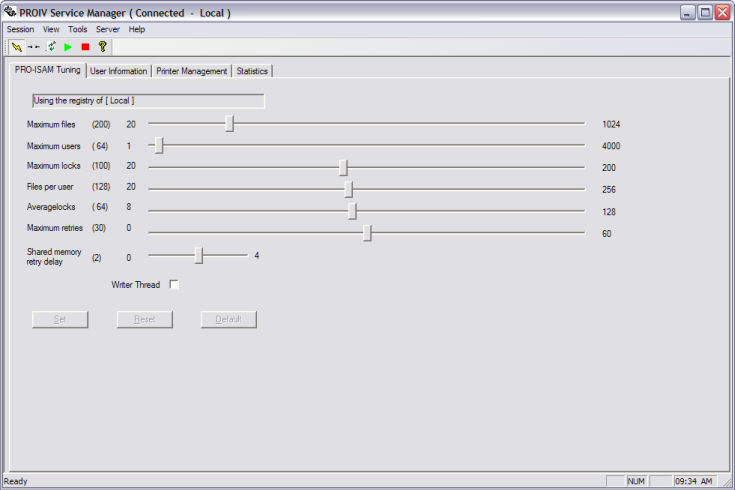Click the 'Maximum users' label
The height and width of the screenshot is (490, 735).
53,146
